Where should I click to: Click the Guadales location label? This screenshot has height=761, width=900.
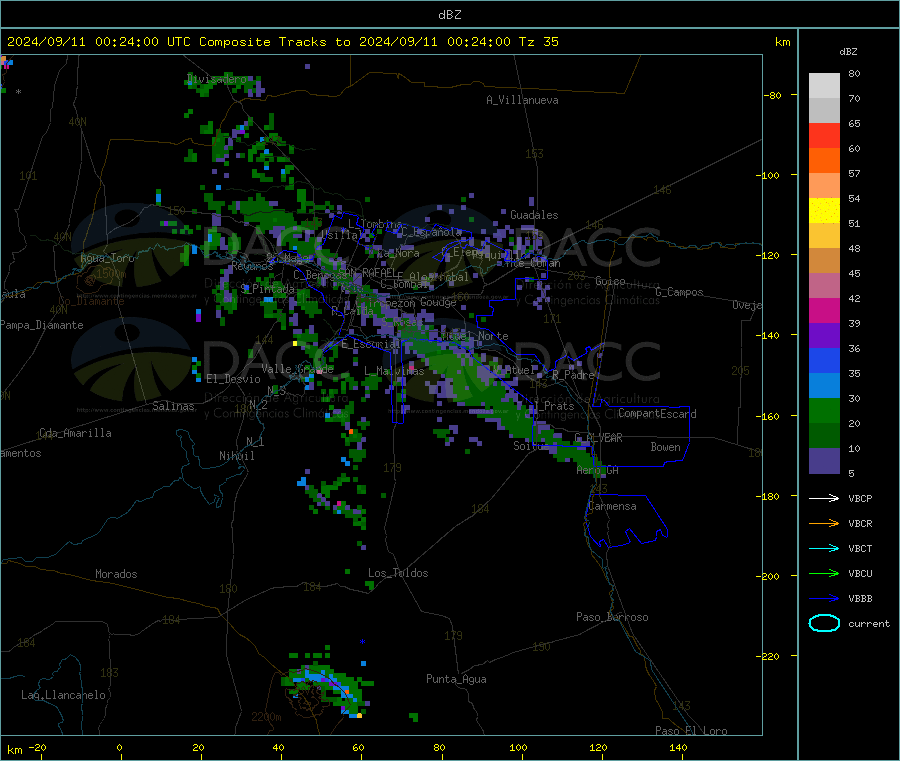(x=534, y=215)
